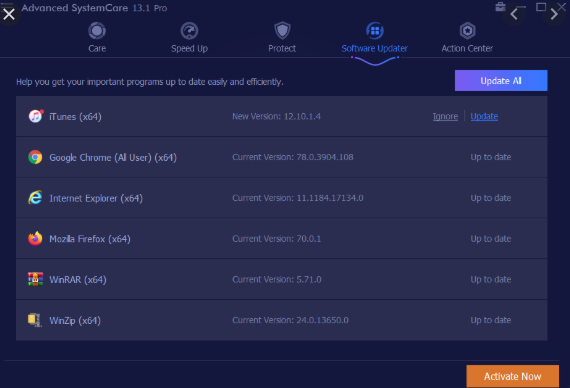
Task: Open the Care tab icon
Action: coord(97,31)
